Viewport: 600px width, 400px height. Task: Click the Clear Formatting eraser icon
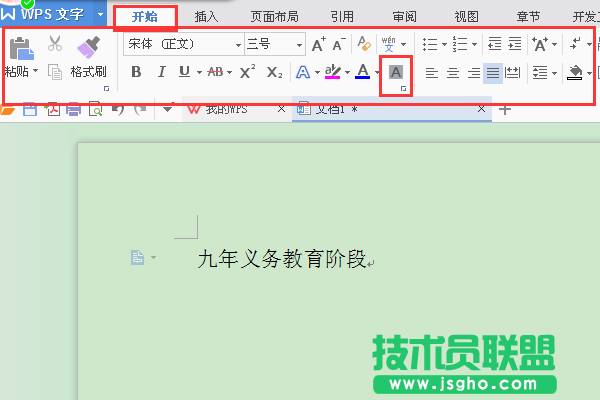point(364,44)
